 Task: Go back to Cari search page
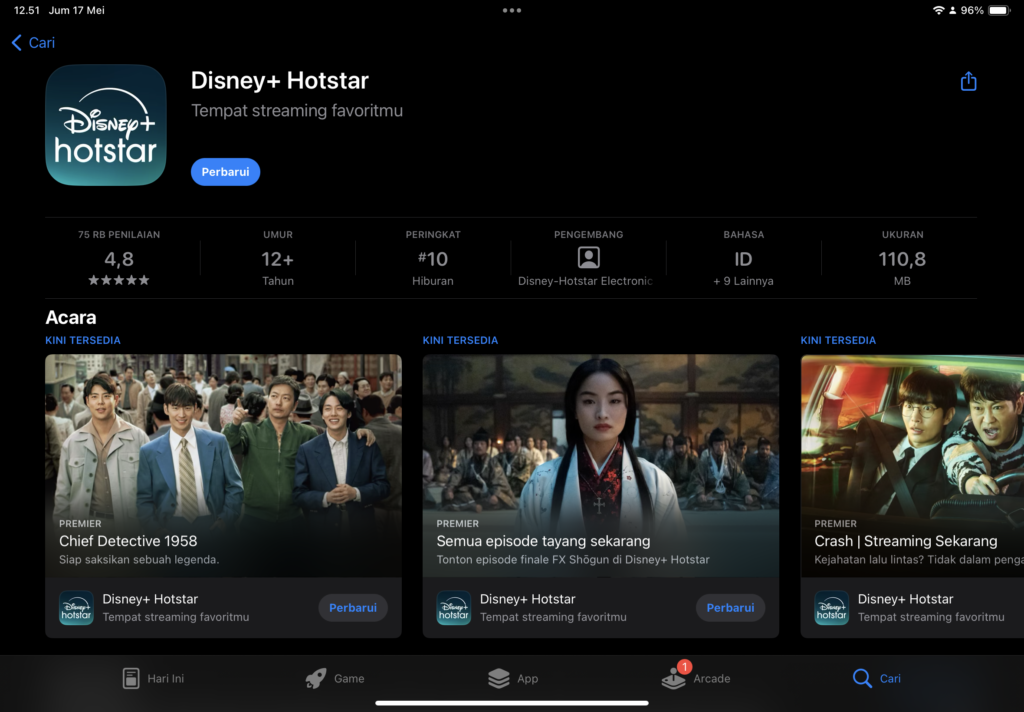point(33,42)
